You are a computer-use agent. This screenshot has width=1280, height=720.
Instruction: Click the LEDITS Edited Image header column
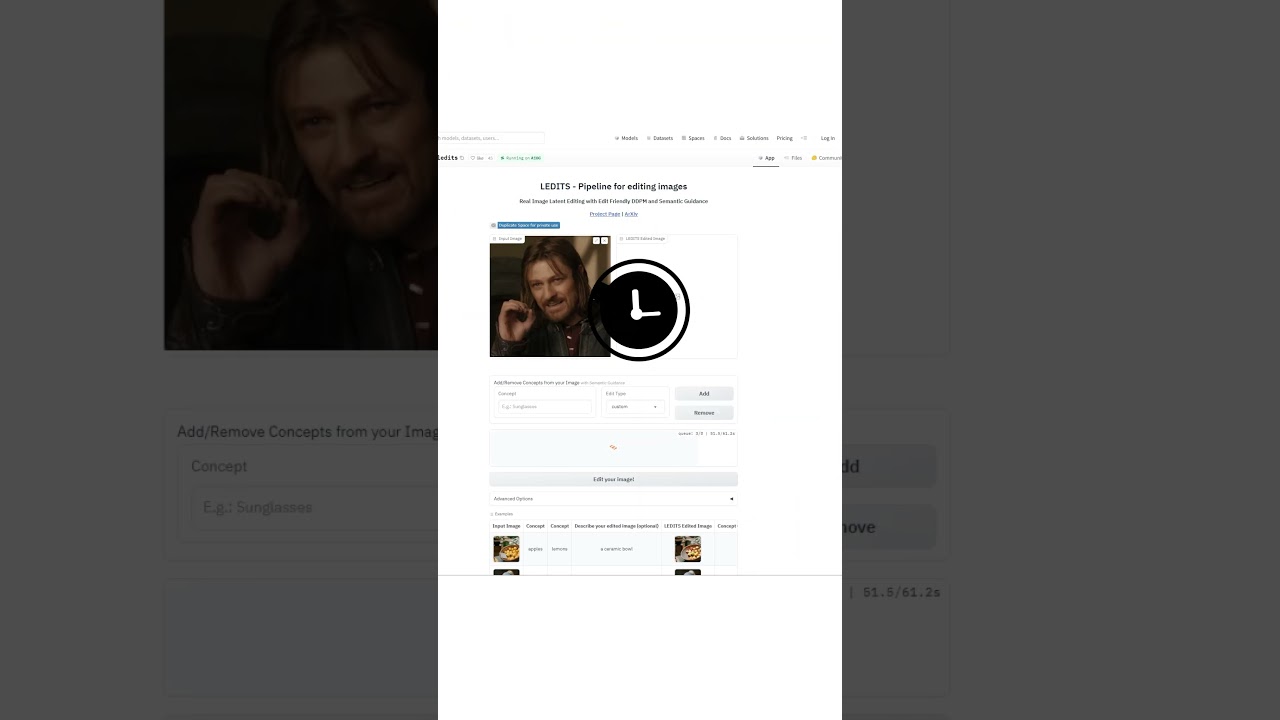coord(688,526)
